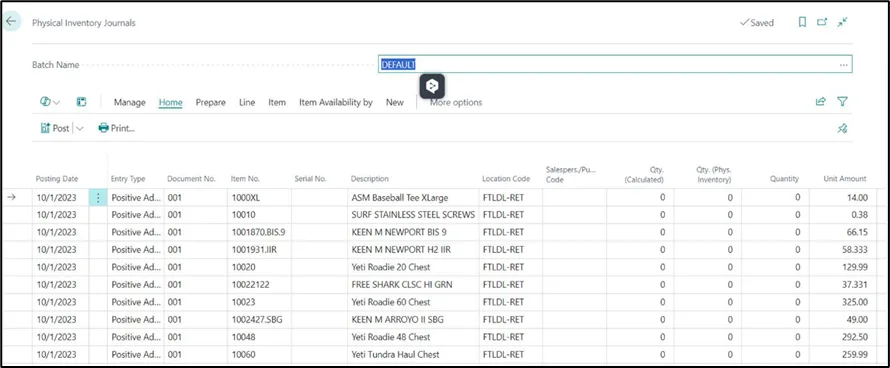The image size is (890, 368).
Task: Click the Yeti Tundra Haul Chest cell
Action: tap(413, 354)
